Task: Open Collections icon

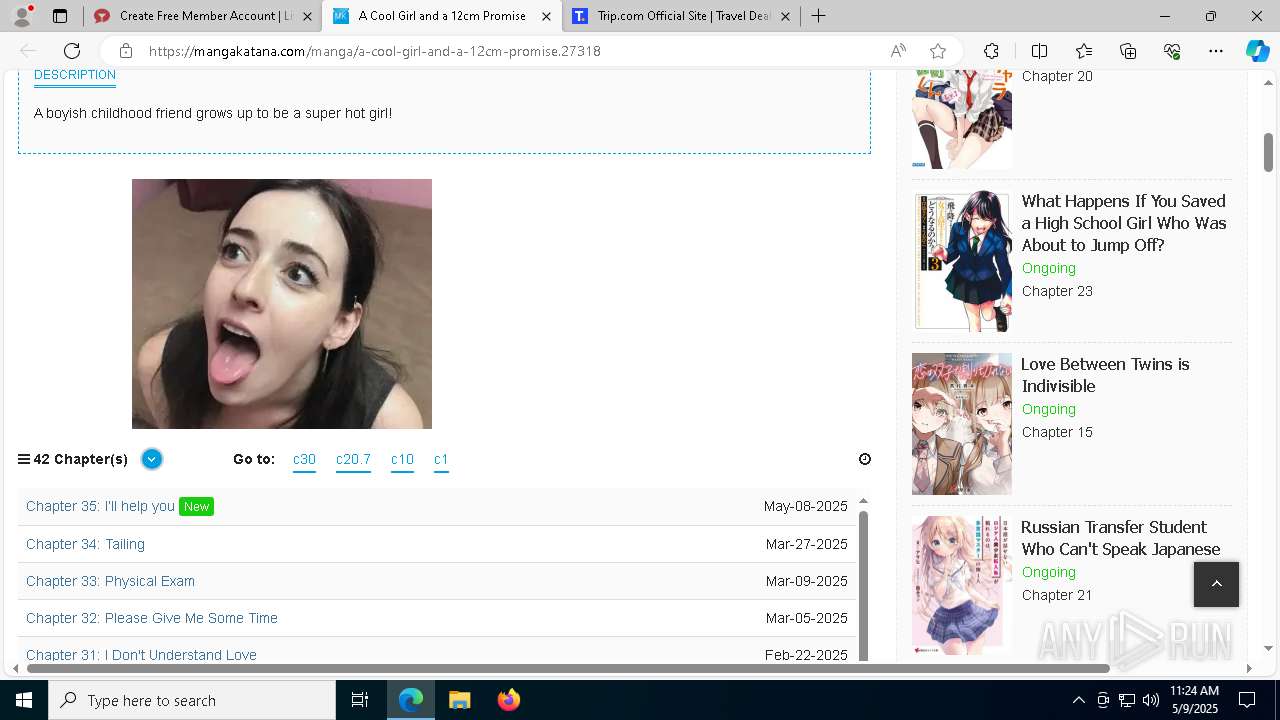Action: pos(1128,51)
